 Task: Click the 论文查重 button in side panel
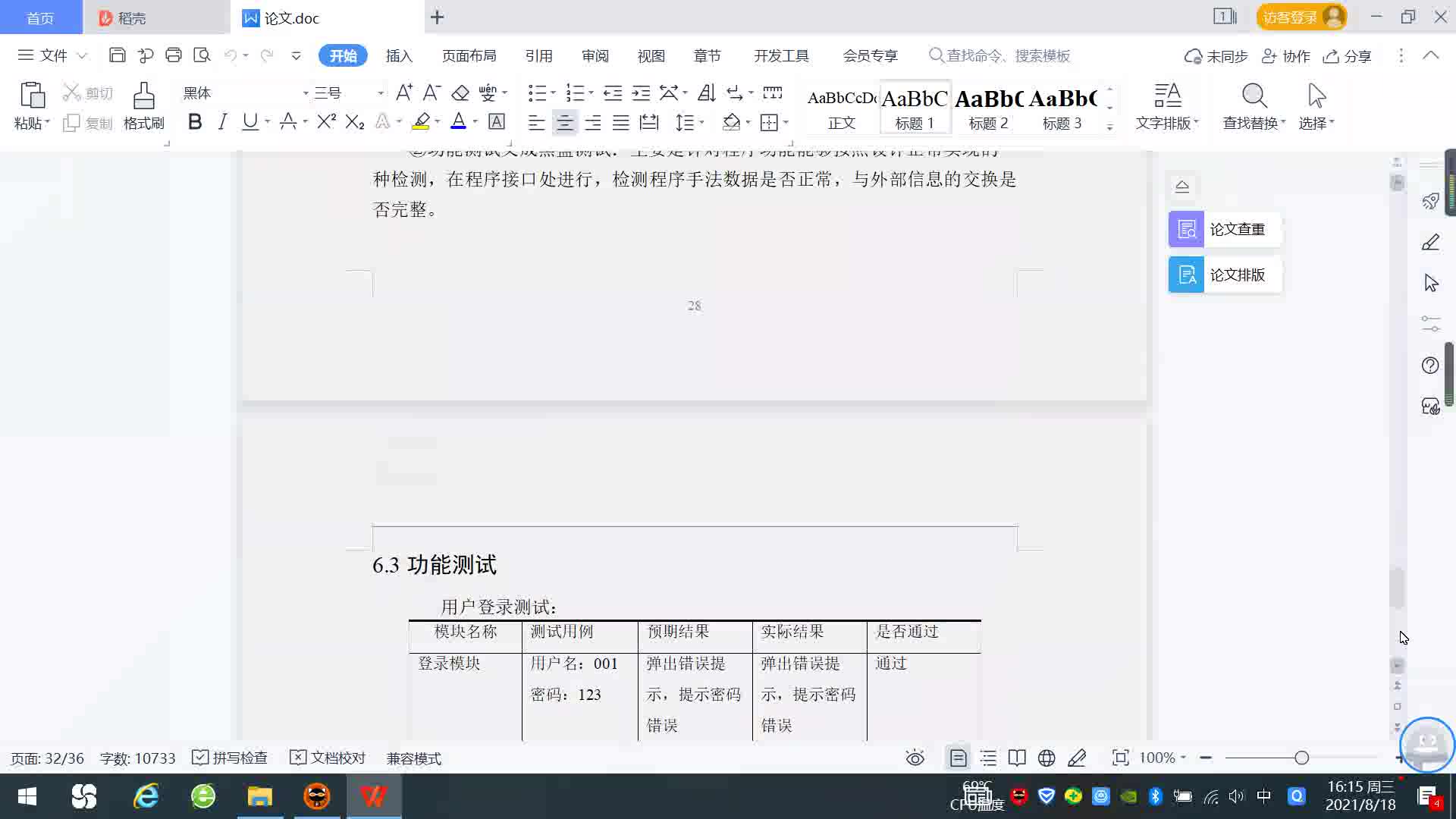pyautogui.click(x=1224, y=229)
